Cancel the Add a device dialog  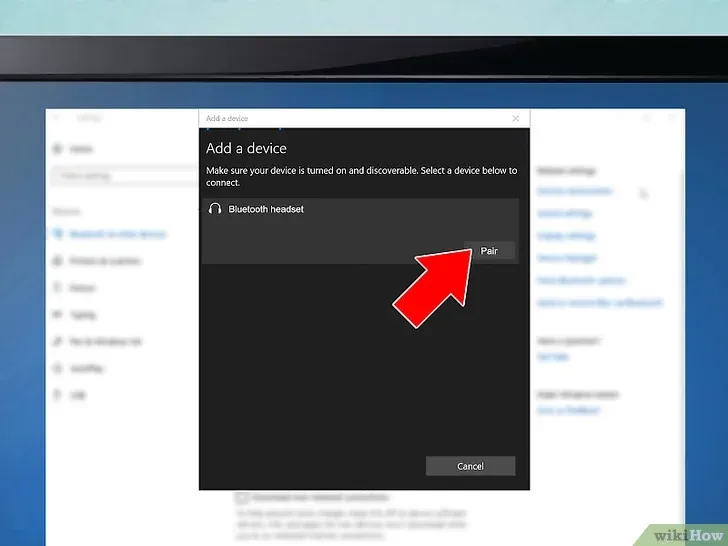(x=470, y=466)
